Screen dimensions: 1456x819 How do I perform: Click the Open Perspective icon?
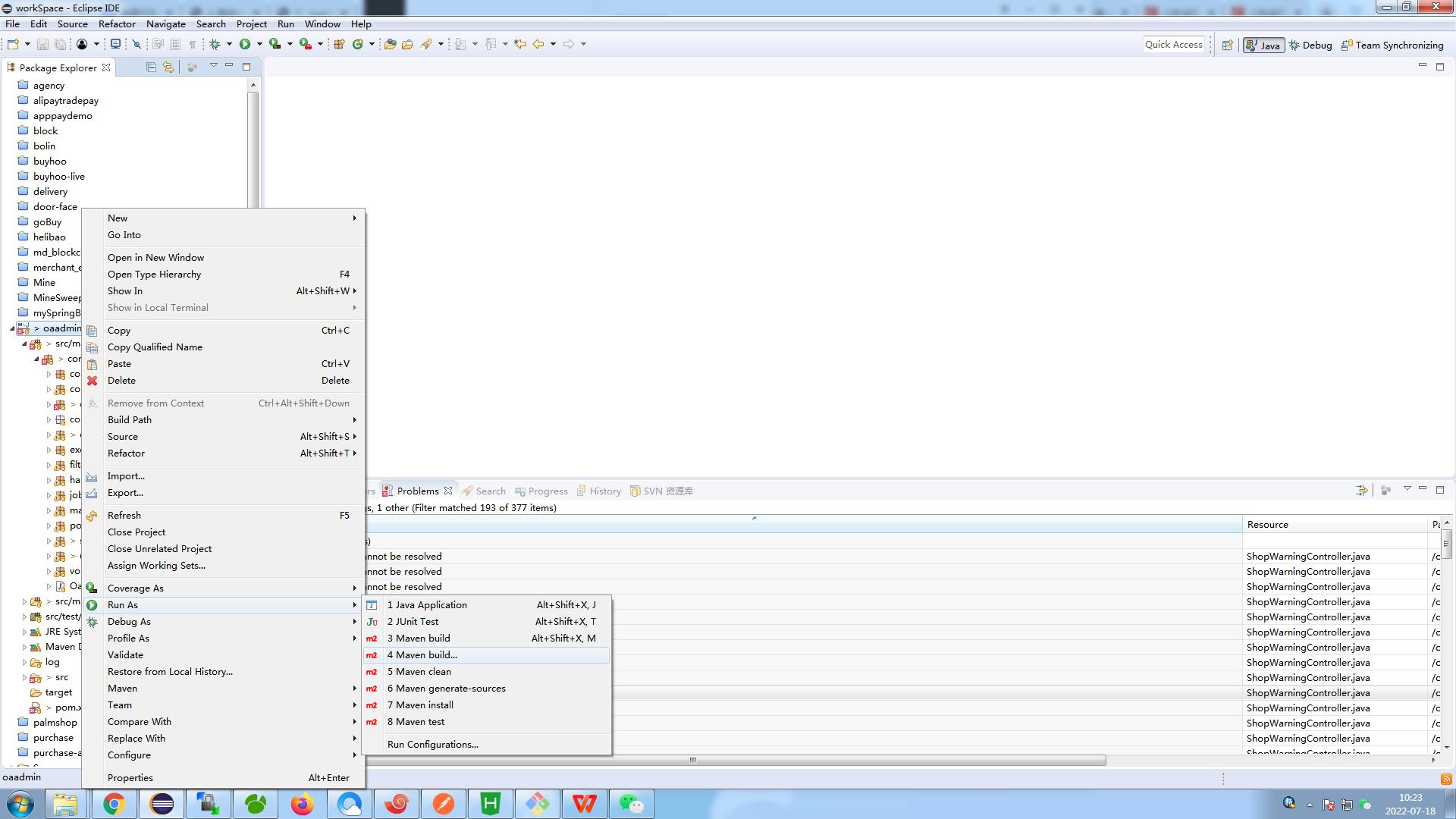1227,45
